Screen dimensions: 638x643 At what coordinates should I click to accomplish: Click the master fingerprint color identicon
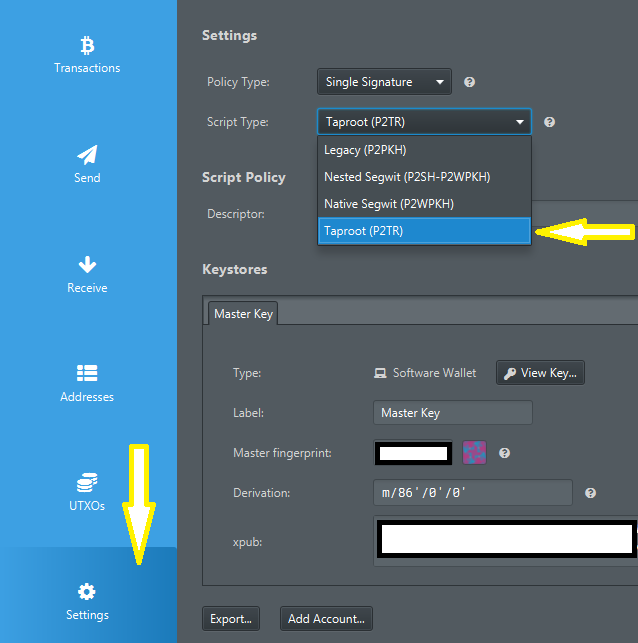click(x=473, y=453)
